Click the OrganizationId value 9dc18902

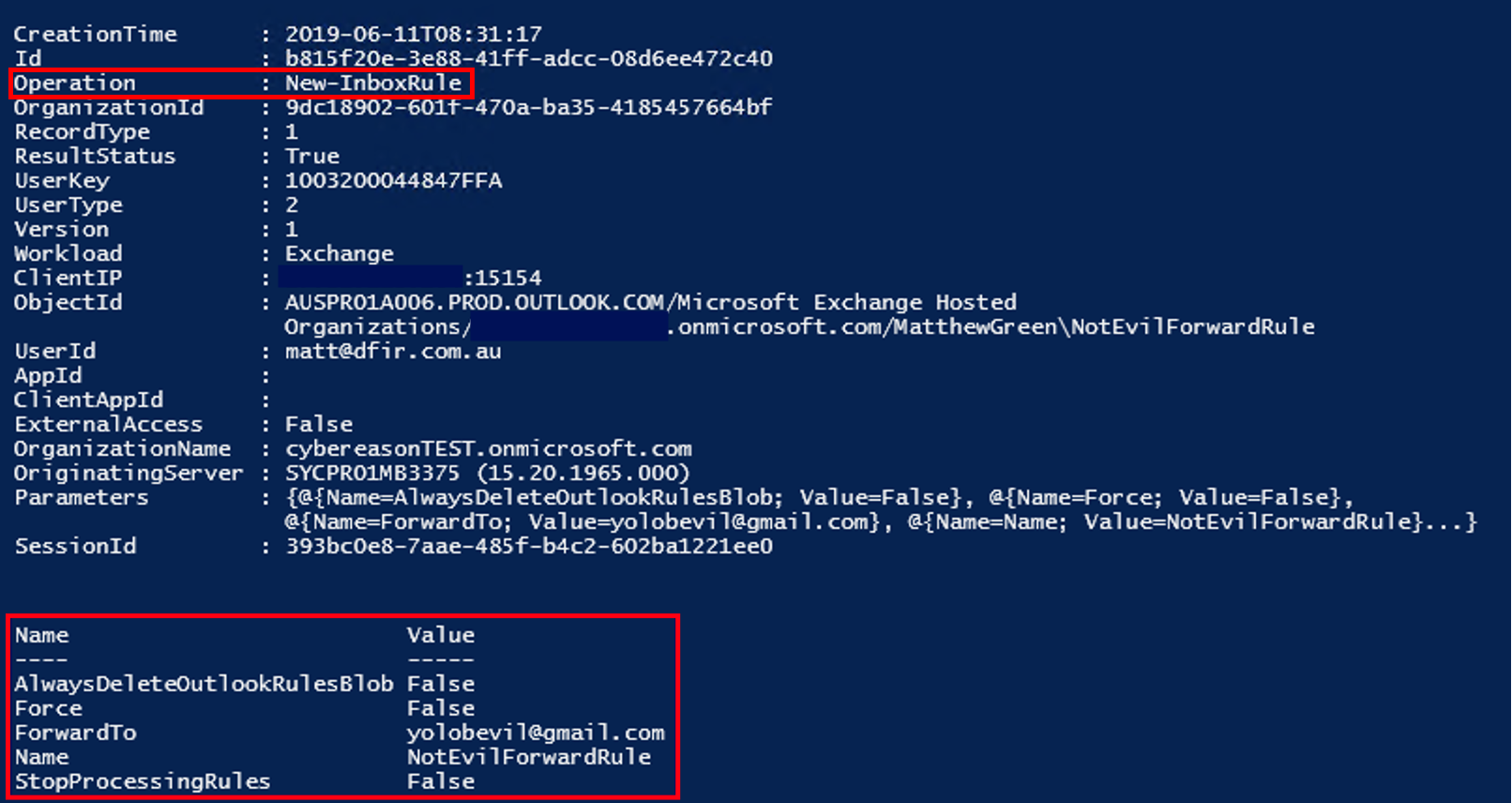pos(529,107)
